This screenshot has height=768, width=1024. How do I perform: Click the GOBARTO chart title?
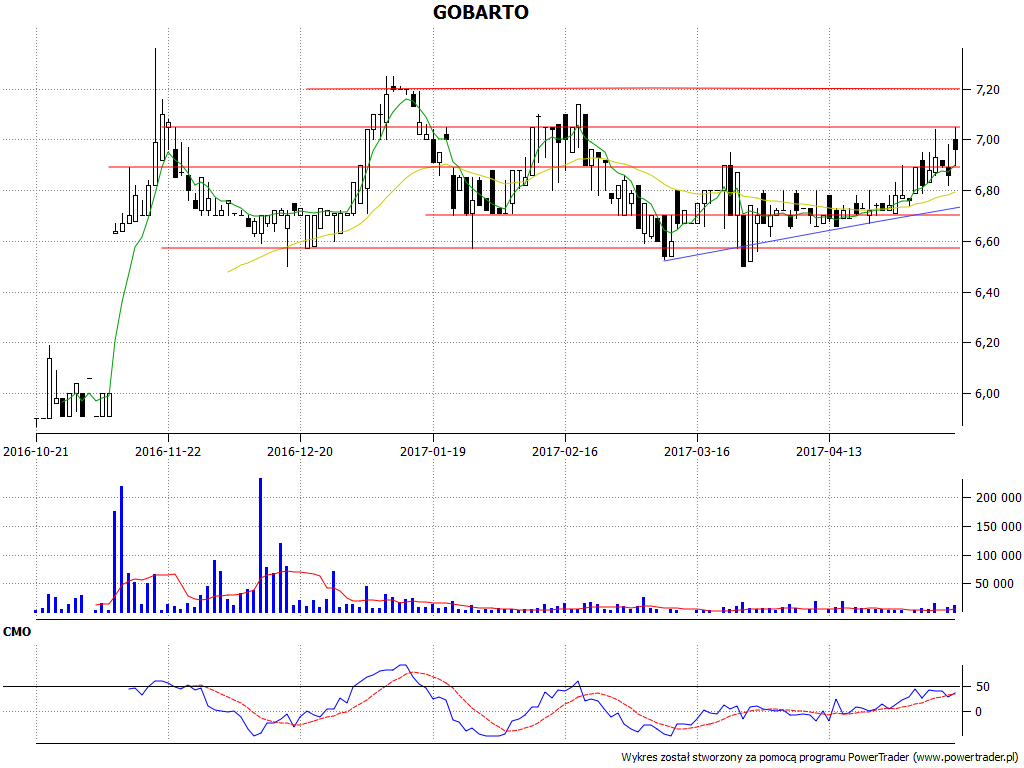click(x=481, y=12)
